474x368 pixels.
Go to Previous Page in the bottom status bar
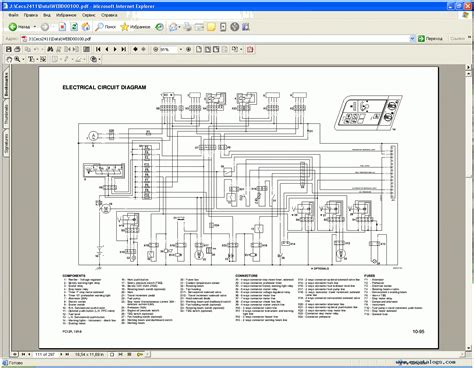(29, 354)
